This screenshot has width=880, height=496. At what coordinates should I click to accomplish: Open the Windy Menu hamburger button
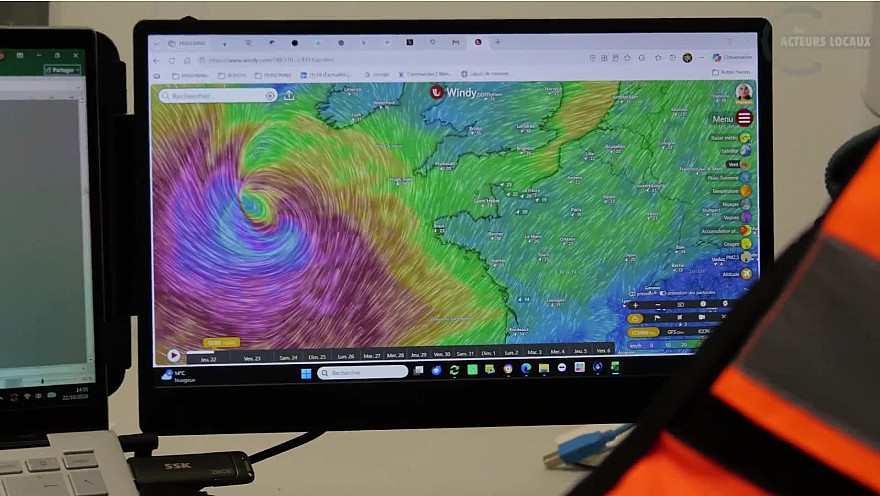[x=744, y=118]
